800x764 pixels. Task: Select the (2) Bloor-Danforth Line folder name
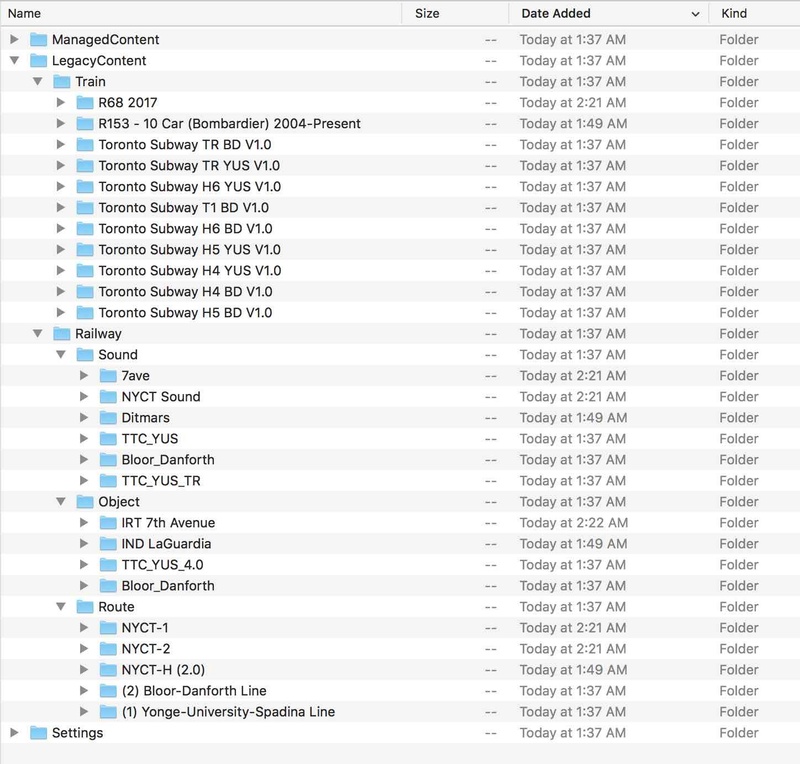(194, 691)
